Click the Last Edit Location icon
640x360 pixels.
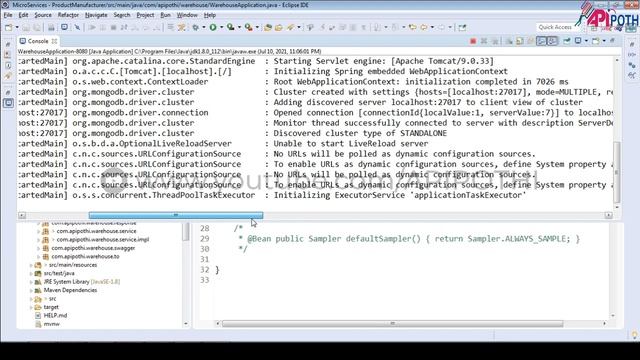[x=413, y=27]
